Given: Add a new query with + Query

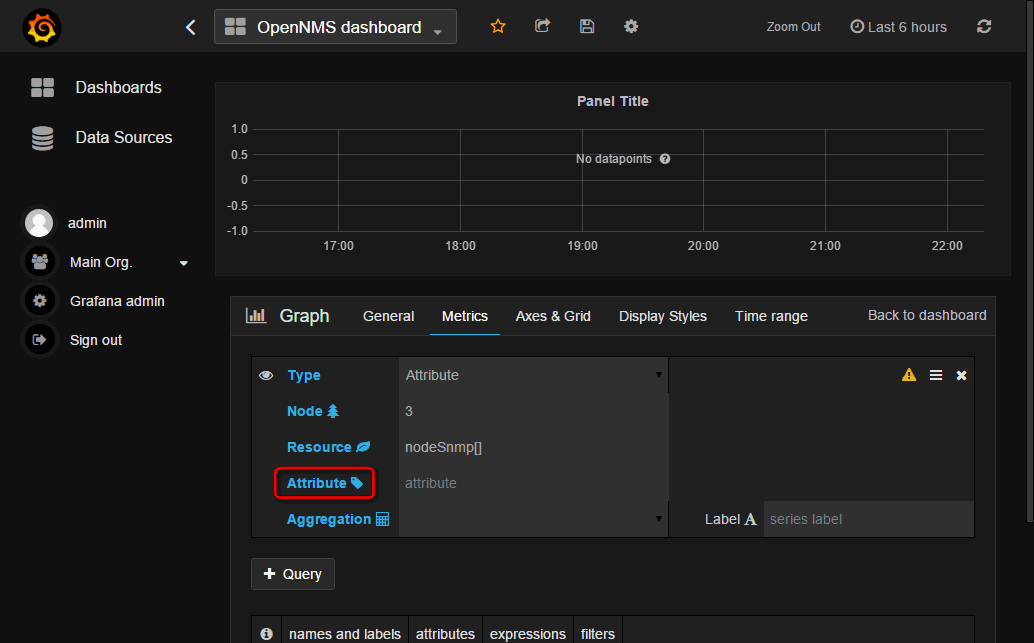Looking at the screenshot, I should tap(293, 574).
